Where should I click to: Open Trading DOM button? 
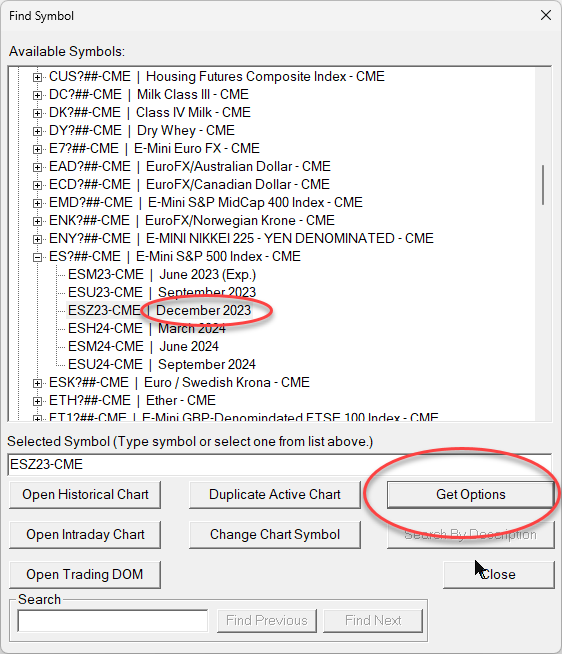85,575
